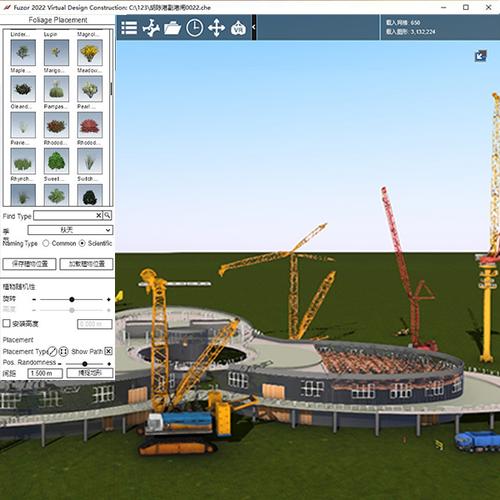Click the 1.500 m spacing field
This screenshot has width=500, height=500.
pos(45,373)
